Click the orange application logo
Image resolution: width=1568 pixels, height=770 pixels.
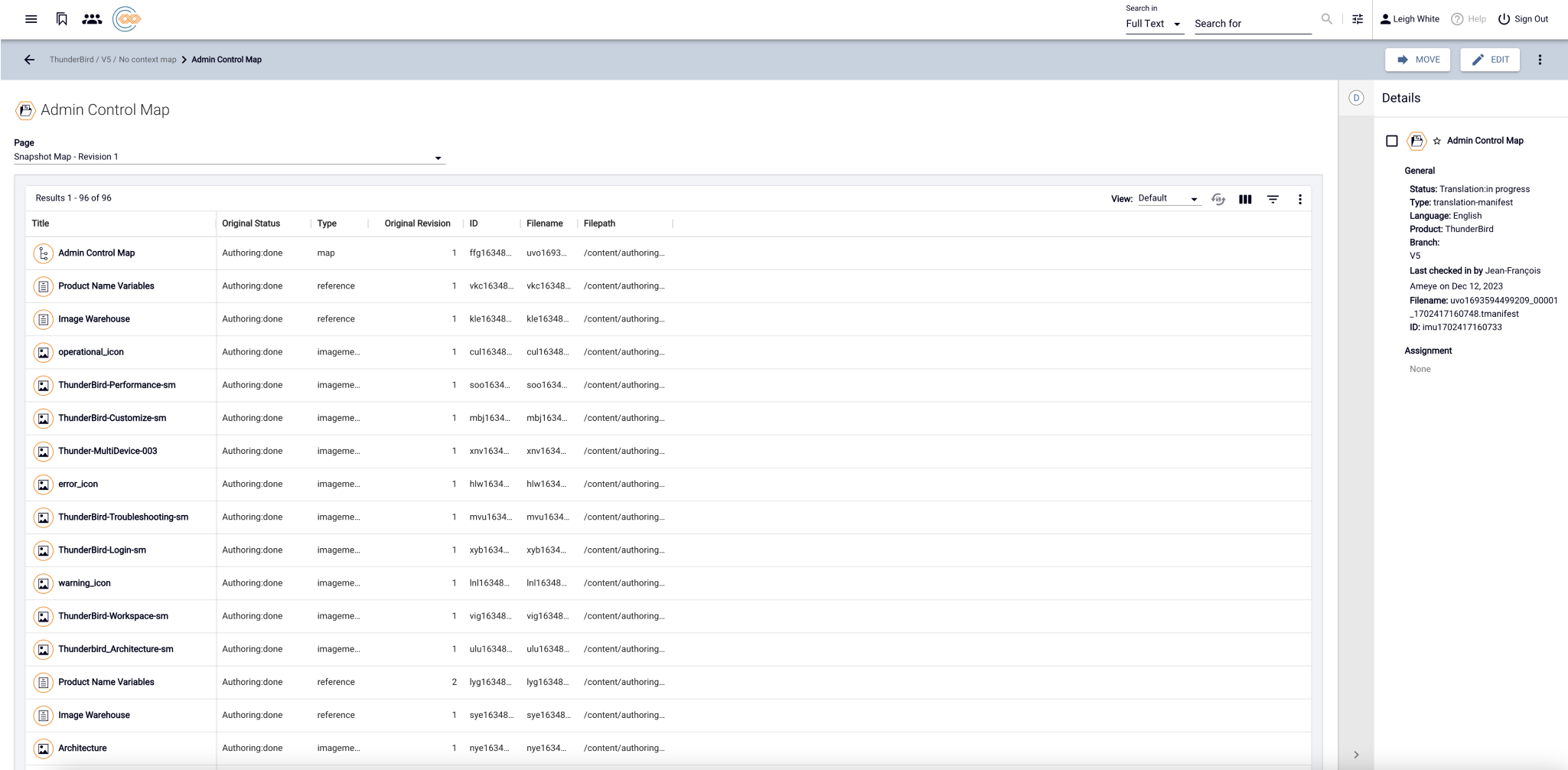tap(126, 19)
